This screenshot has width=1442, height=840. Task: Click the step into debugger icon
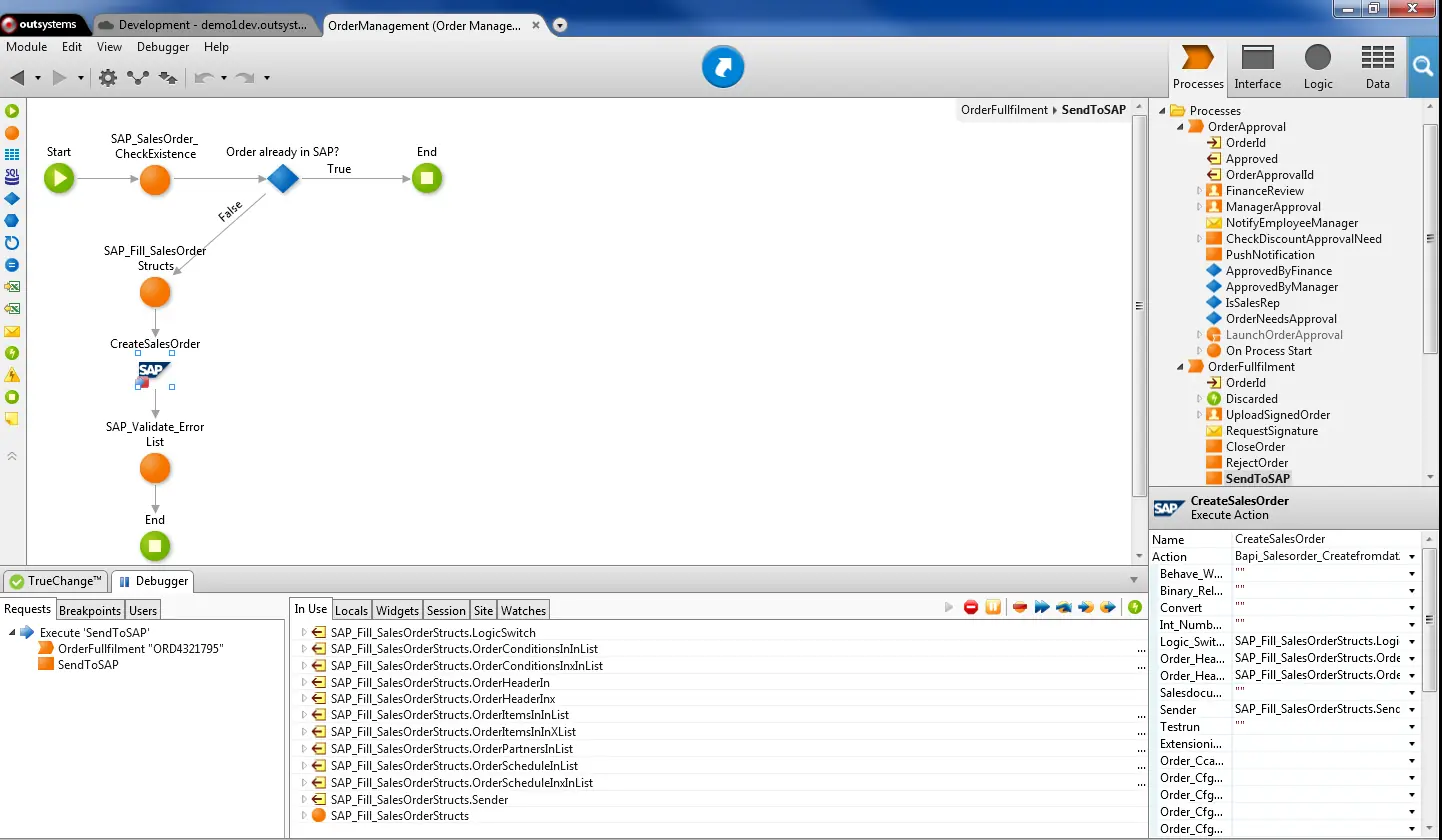click(x=1086, y=607)
